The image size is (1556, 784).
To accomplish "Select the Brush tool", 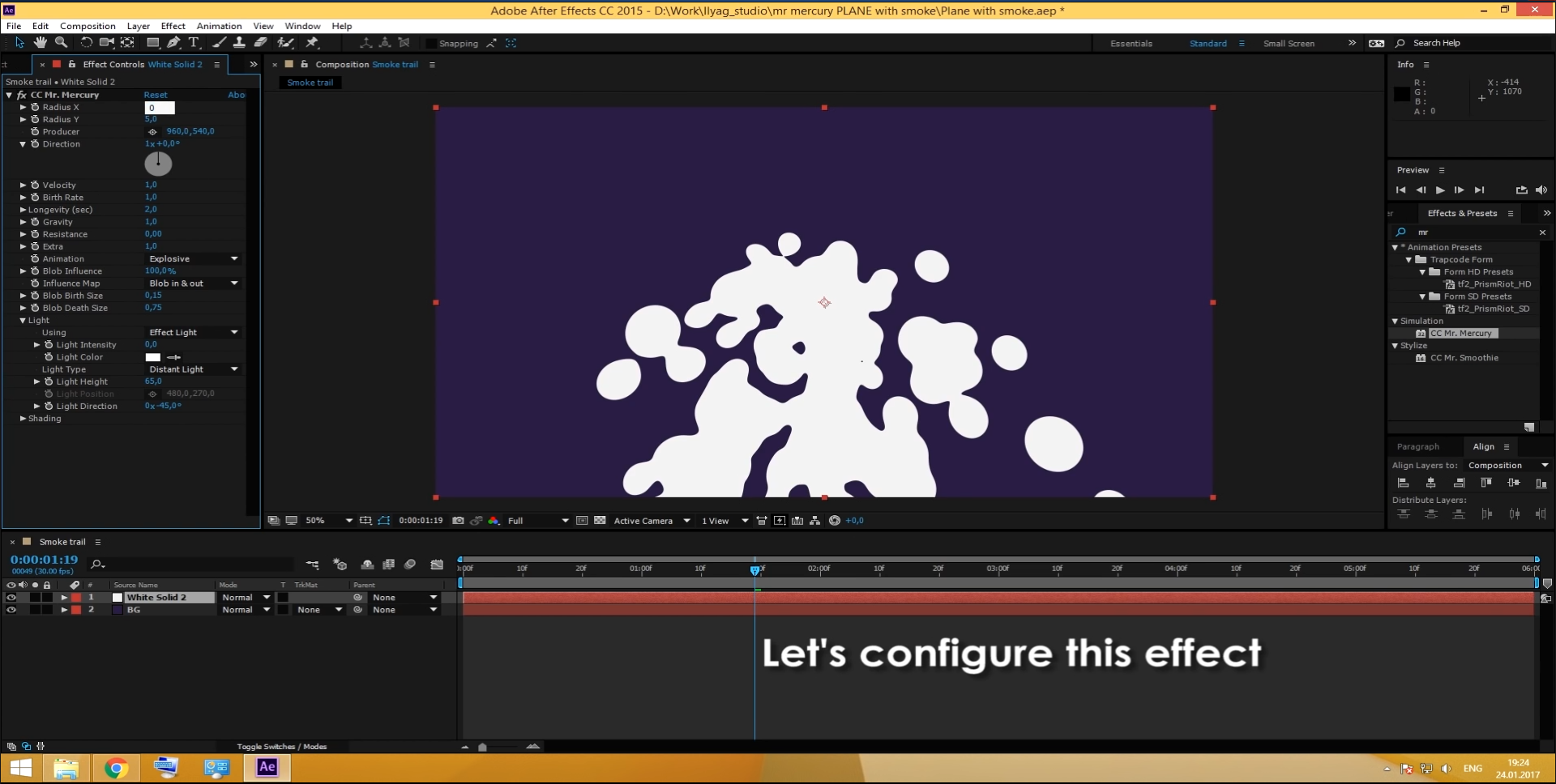I will [219, 43].
